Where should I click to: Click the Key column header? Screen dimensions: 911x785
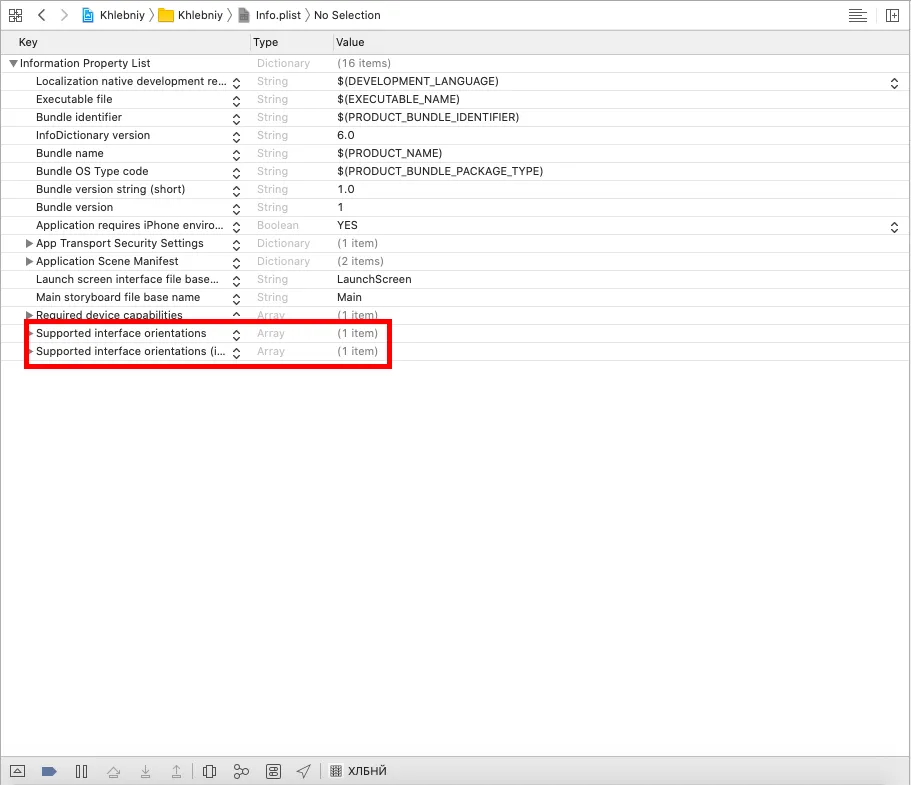(28, 42)
